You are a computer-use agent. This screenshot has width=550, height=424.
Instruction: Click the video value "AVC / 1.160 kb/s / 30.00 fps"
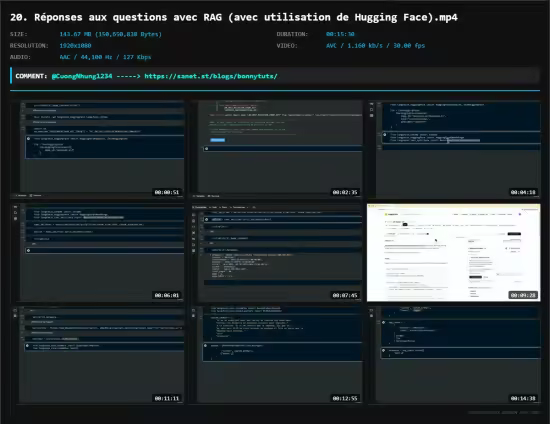[375, 46]
